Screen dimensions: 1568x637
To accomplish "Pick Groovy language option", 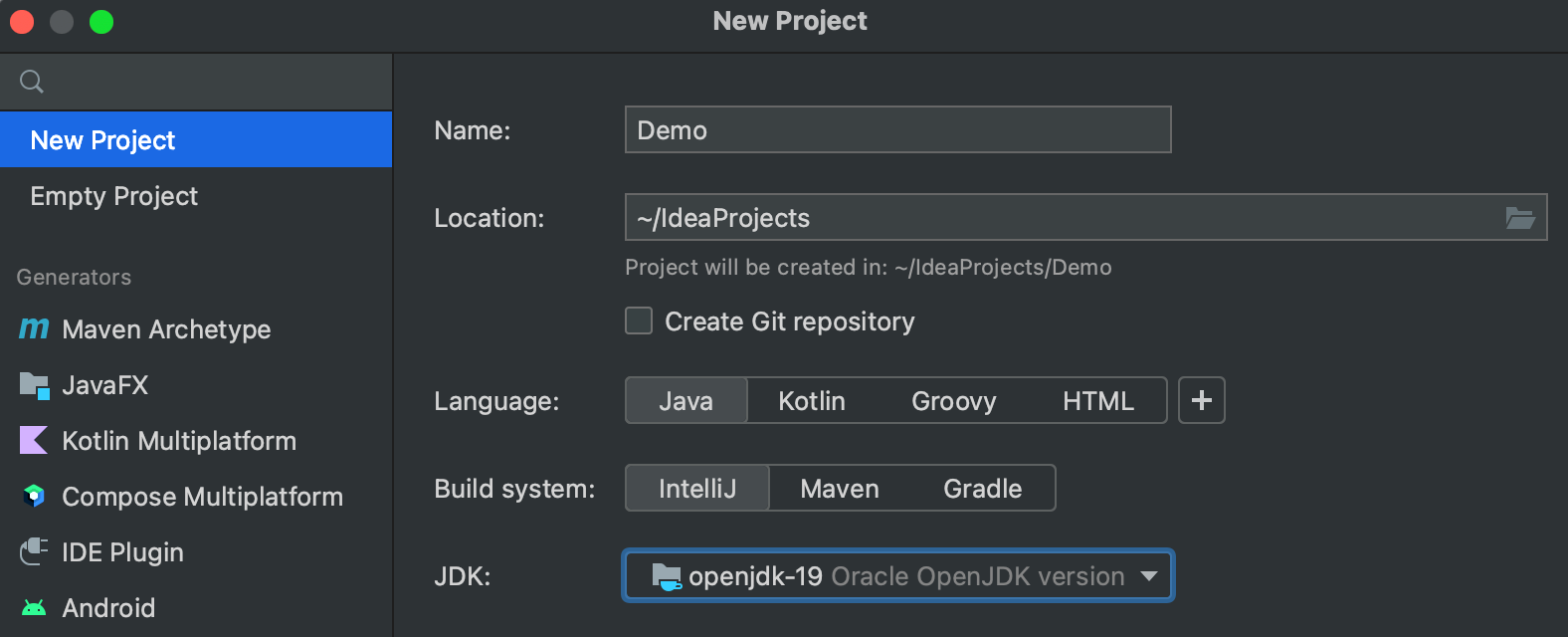I will (x=953, y=400).
